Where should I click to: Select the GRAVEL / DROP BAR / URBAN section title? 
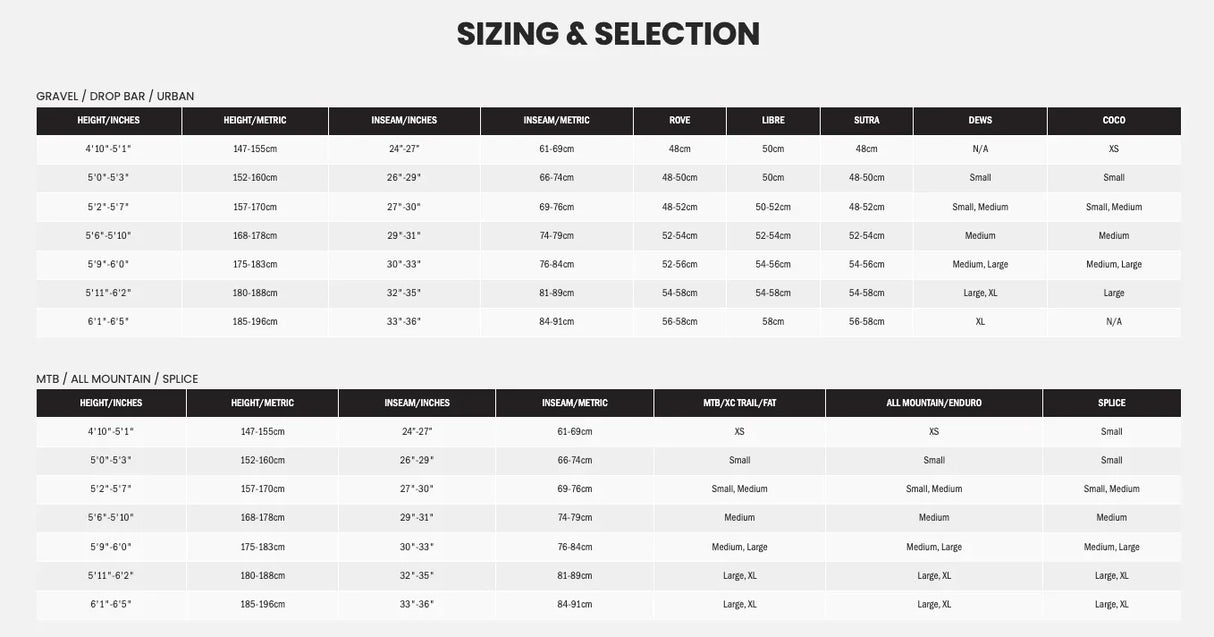tap(115, 96)
